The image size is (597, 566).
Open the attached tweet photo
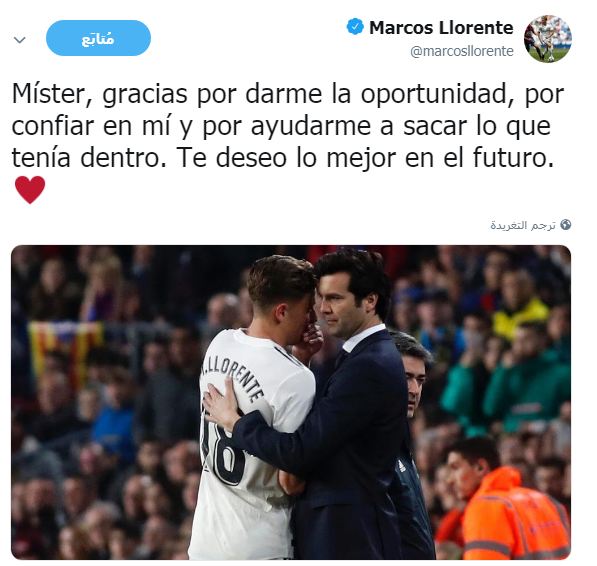point(291,402)
